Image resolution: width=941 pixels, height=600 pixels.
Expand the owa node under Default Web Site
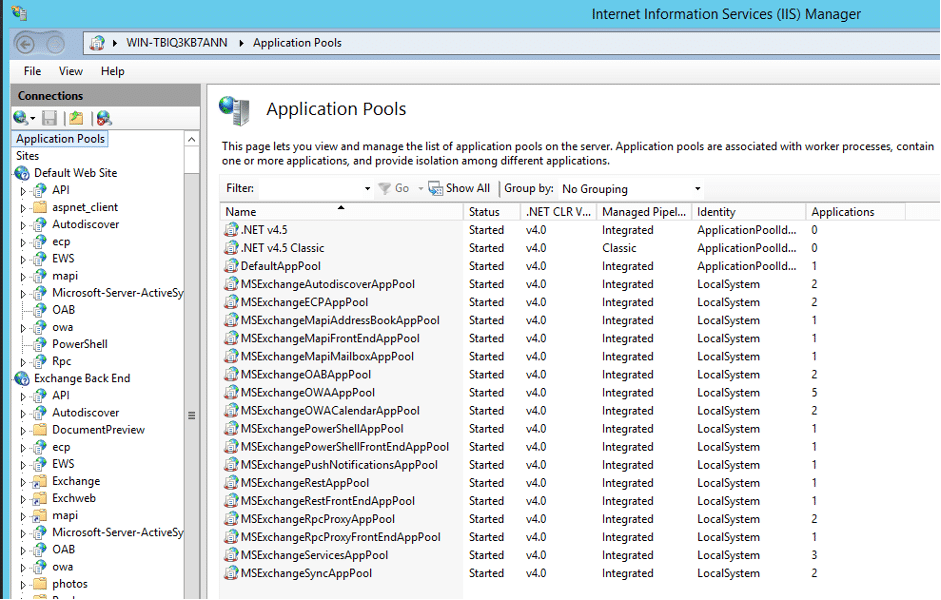pos(23,328)
